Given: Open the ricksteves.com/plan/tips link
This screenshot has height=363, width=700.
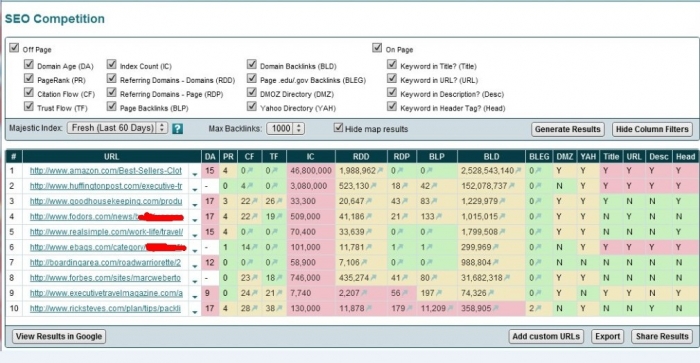Looking at the screenshot, I should tap(105, 308).
